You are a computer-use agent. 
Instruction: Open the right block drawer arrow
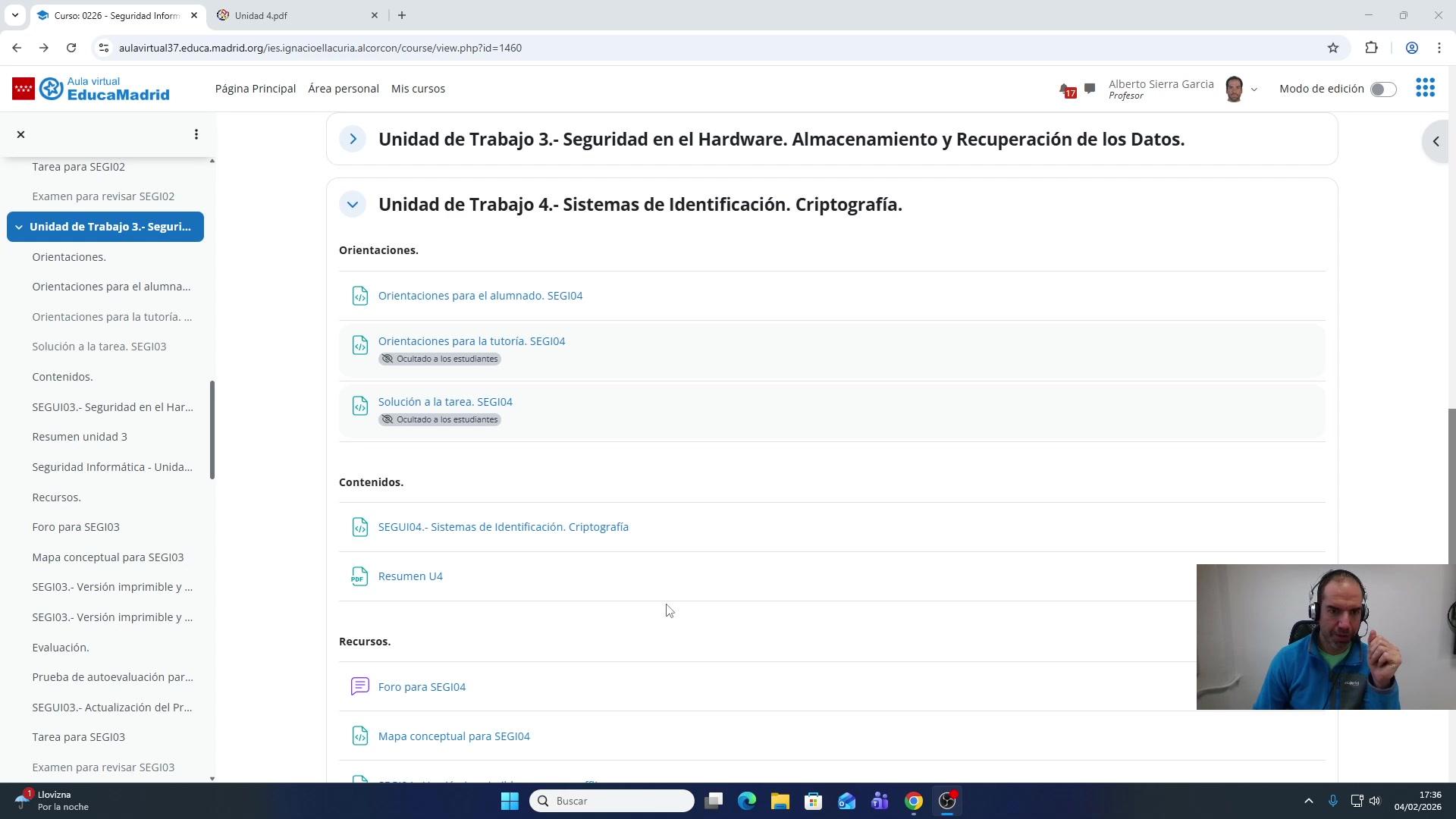1435,142
